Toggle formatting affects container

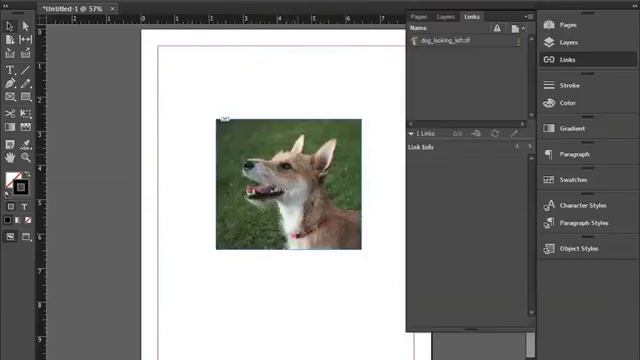[x=11, y=207]
